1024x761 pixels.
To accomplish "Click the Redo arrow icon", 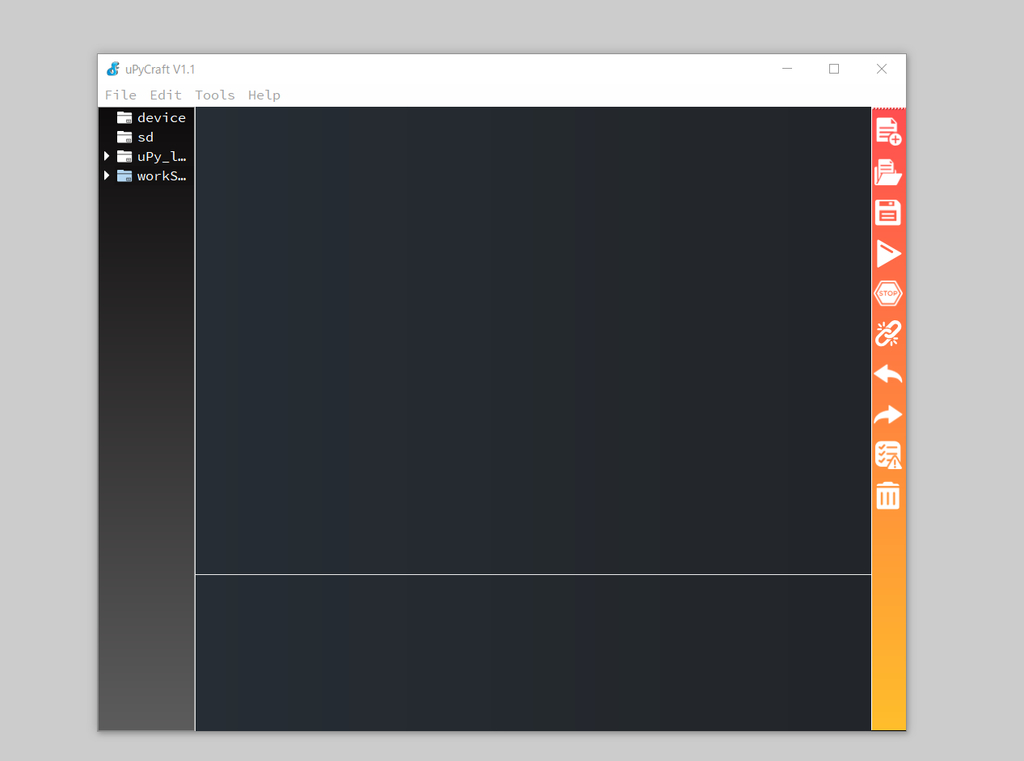I will click(888, 415).
